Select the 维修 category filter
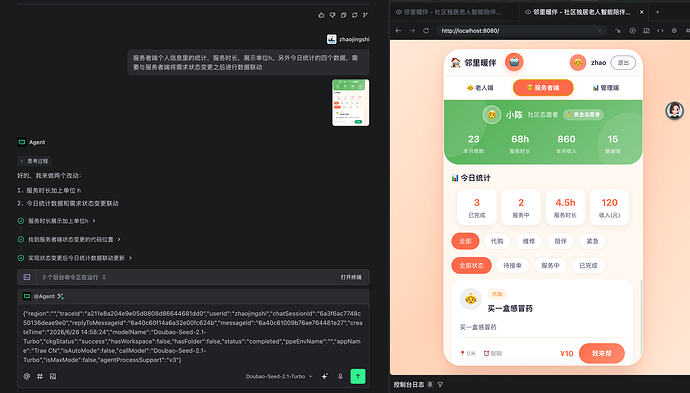 pos(529,241)
